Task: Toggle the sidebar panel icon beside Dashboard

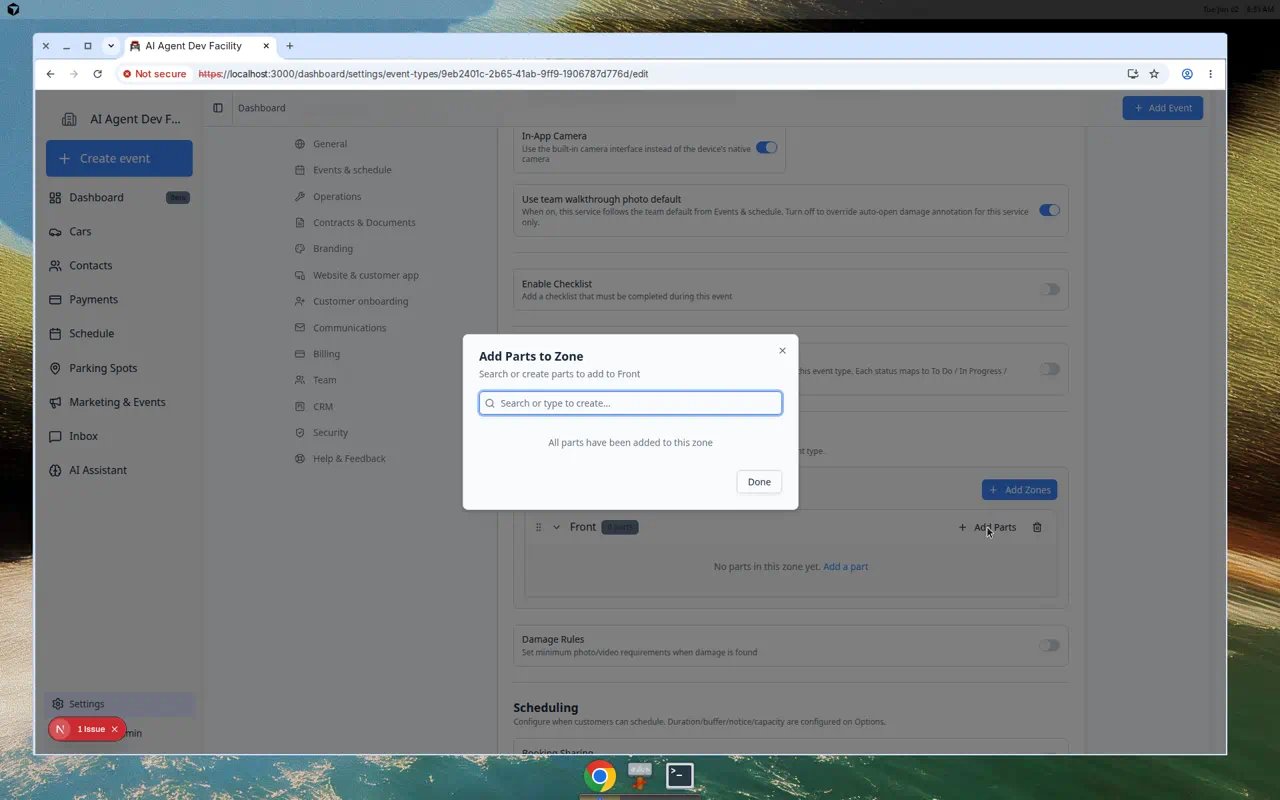Action: click(x=218, y=108)
